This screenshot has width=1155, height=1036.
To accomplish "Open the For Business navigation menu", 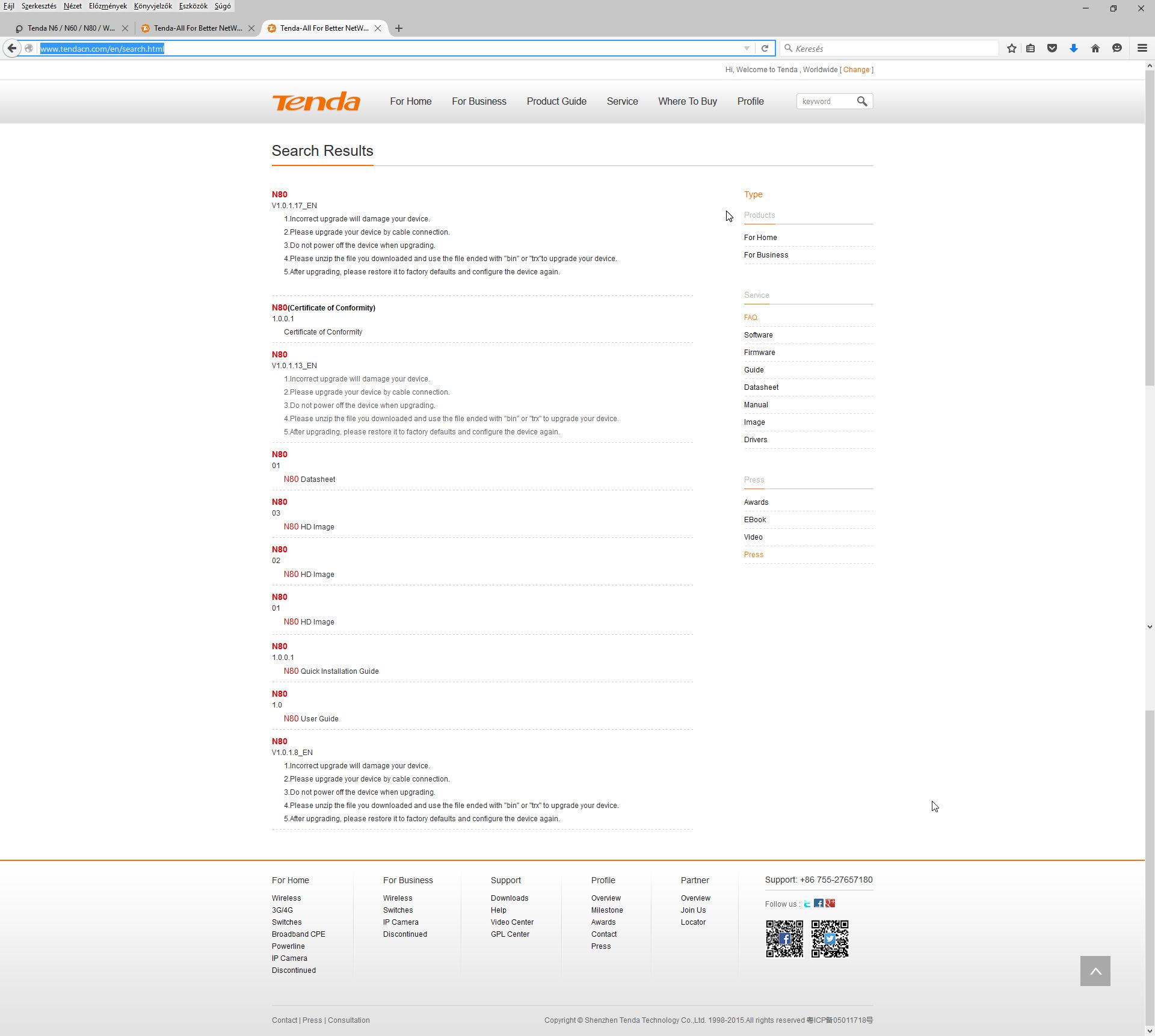I will click(479, 102).
